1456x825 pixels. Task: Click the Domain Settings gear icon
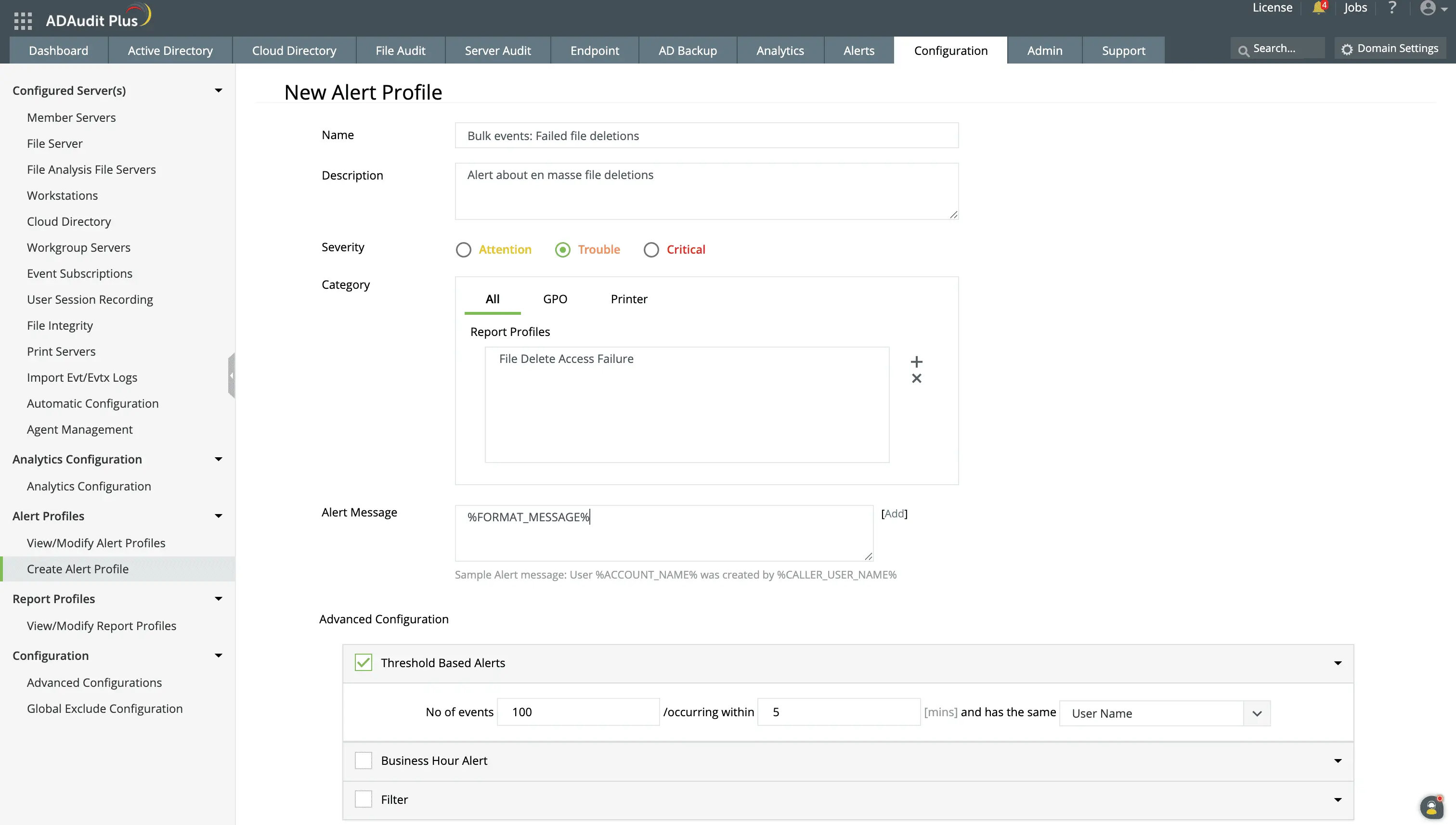1347,49
